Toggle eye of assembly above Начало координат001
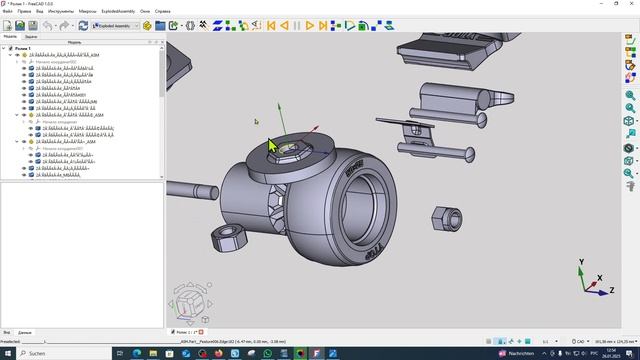 point(24,142)
